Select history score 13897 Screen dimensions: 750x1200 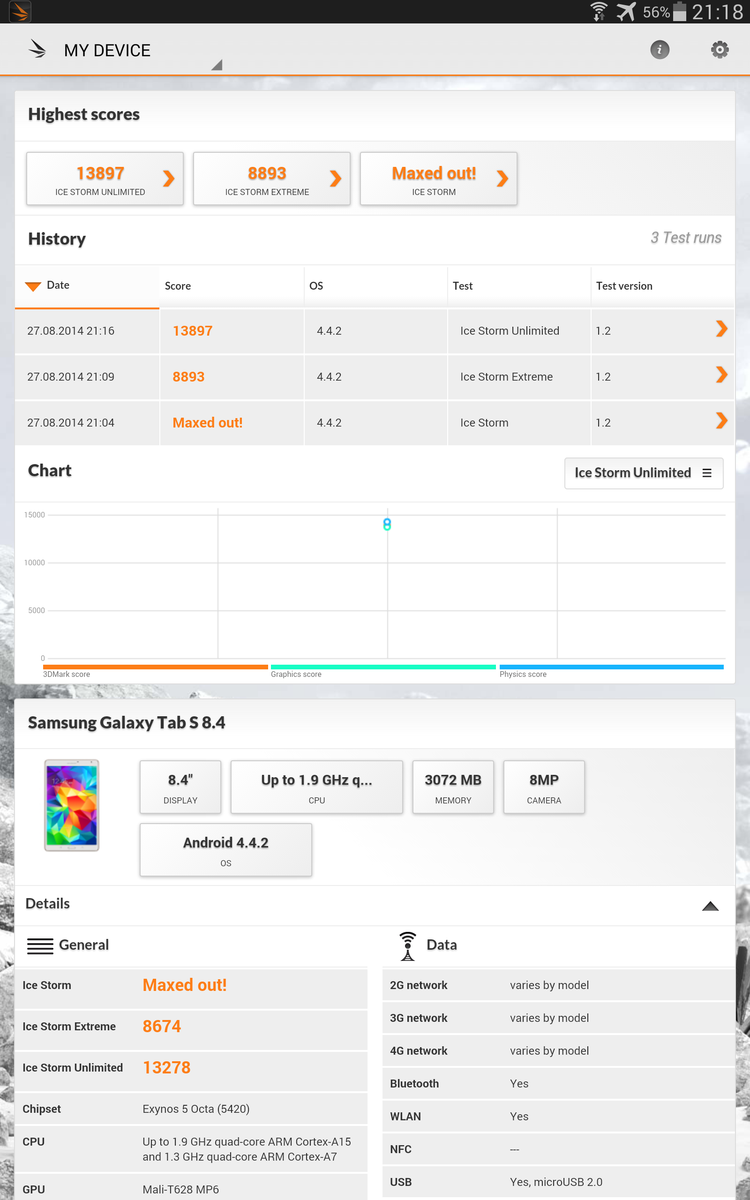(192, 331)
